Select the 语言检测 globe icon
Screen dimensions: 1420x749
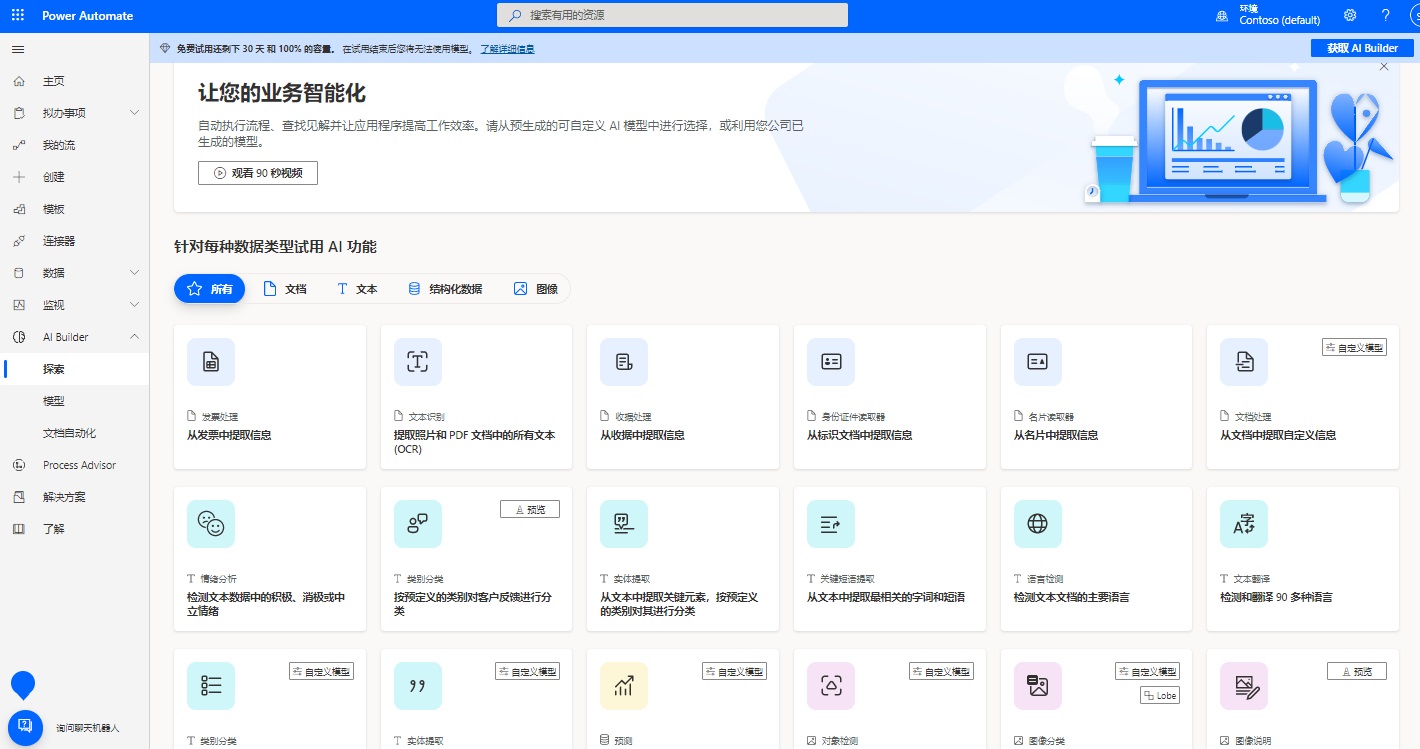(1038, 524)
